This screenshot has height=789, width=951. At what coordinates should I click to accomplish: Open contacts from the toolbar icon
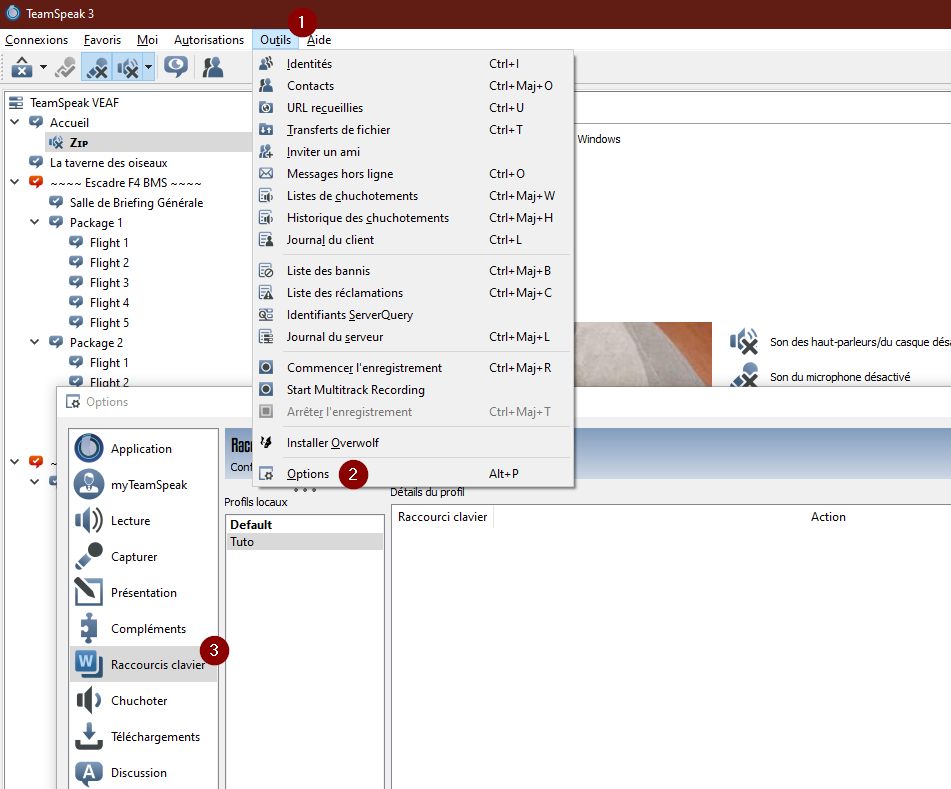[x=213, y=67]
